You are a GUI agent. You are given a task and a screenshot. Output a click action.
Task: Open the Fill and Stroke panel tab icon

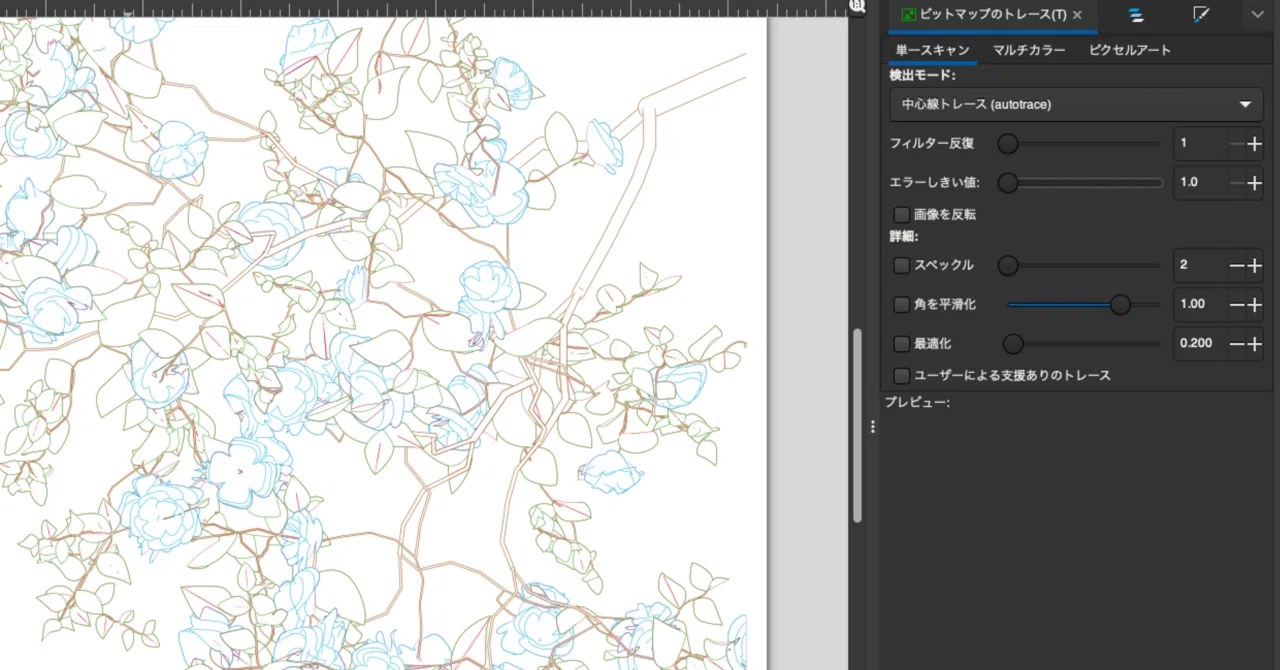pos(1202,15)
